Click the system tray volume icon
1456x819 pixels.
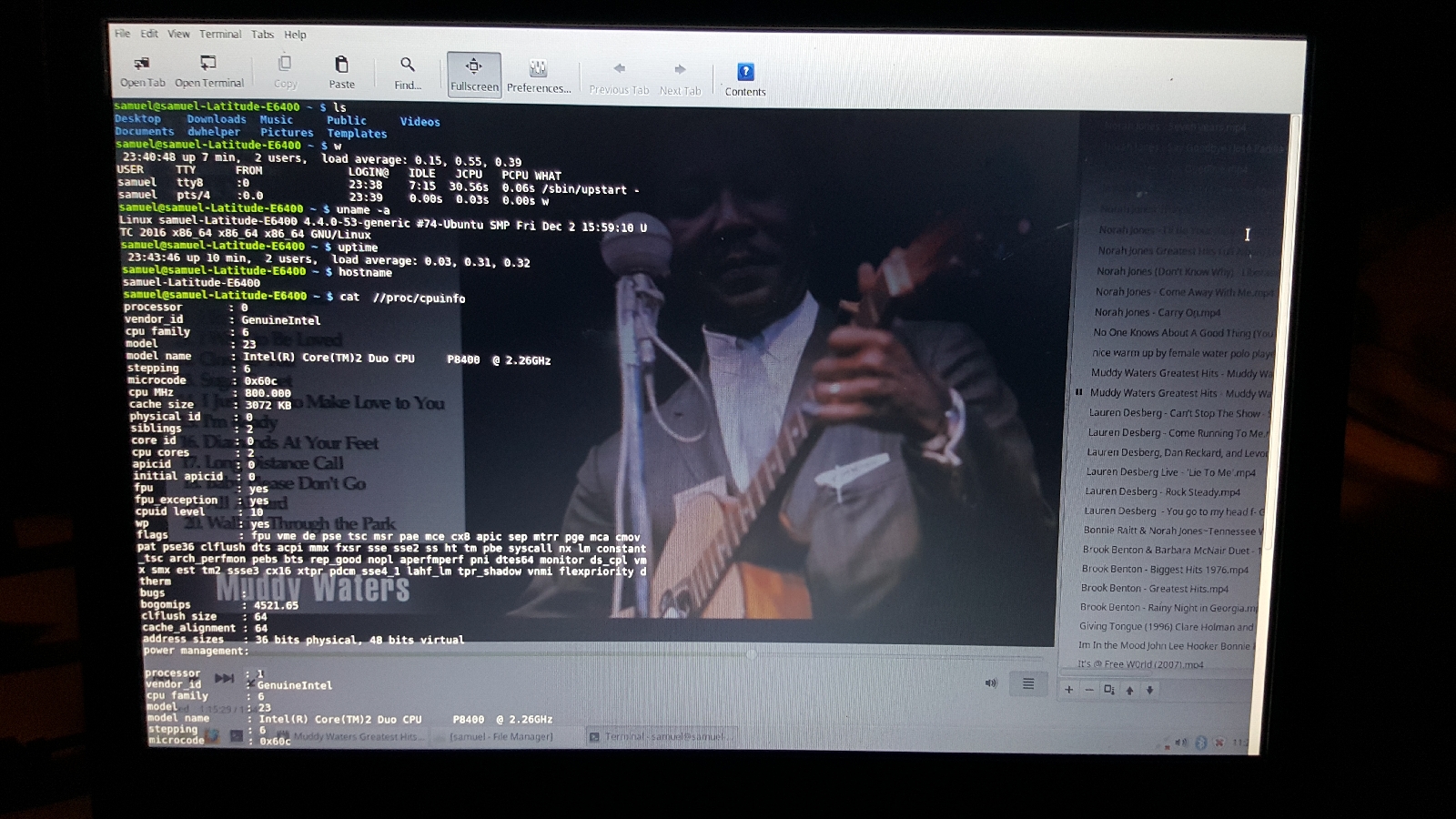[x=1181, y=743]
